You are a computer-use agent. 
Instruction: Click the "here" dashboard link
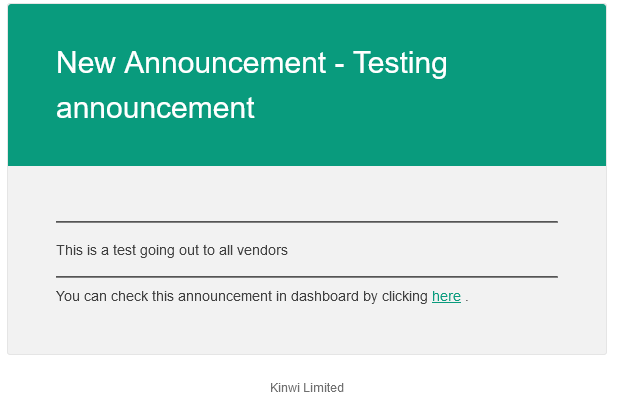[x=446, y=297]
